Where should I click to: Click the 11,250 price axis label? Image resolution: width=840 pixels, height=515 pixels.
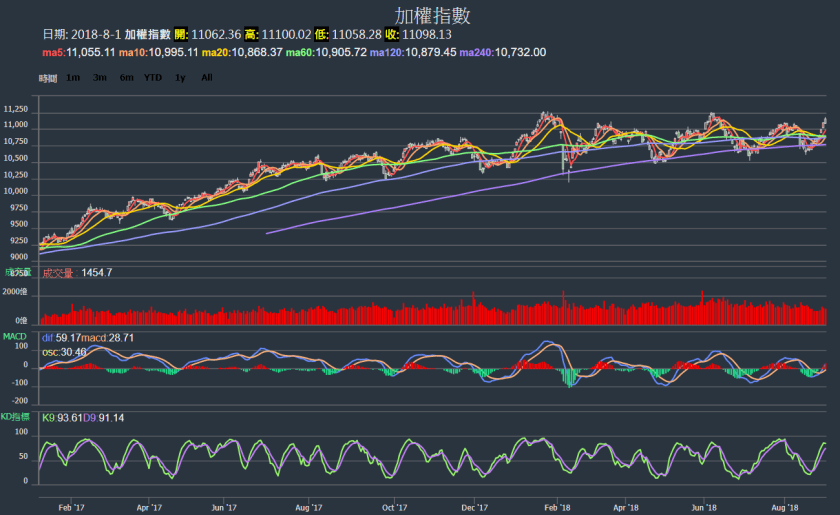coord(15,109)
